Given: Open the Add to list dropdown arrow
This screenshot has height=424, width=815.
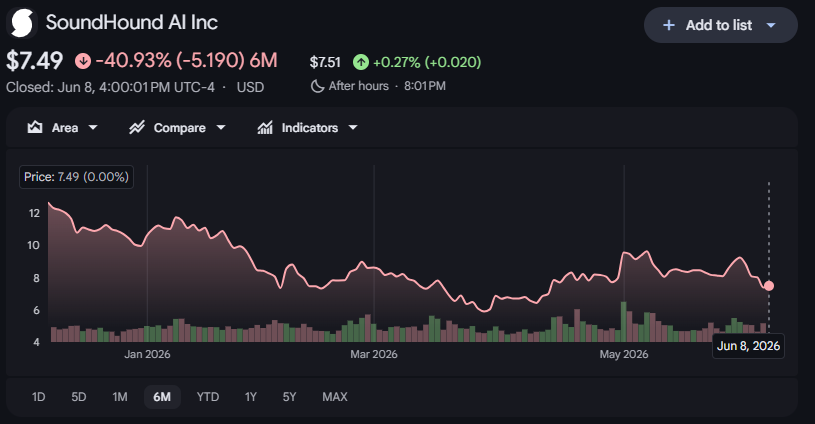Looking at the screenshot, I should pyautogui.click(x=771, y=25).
